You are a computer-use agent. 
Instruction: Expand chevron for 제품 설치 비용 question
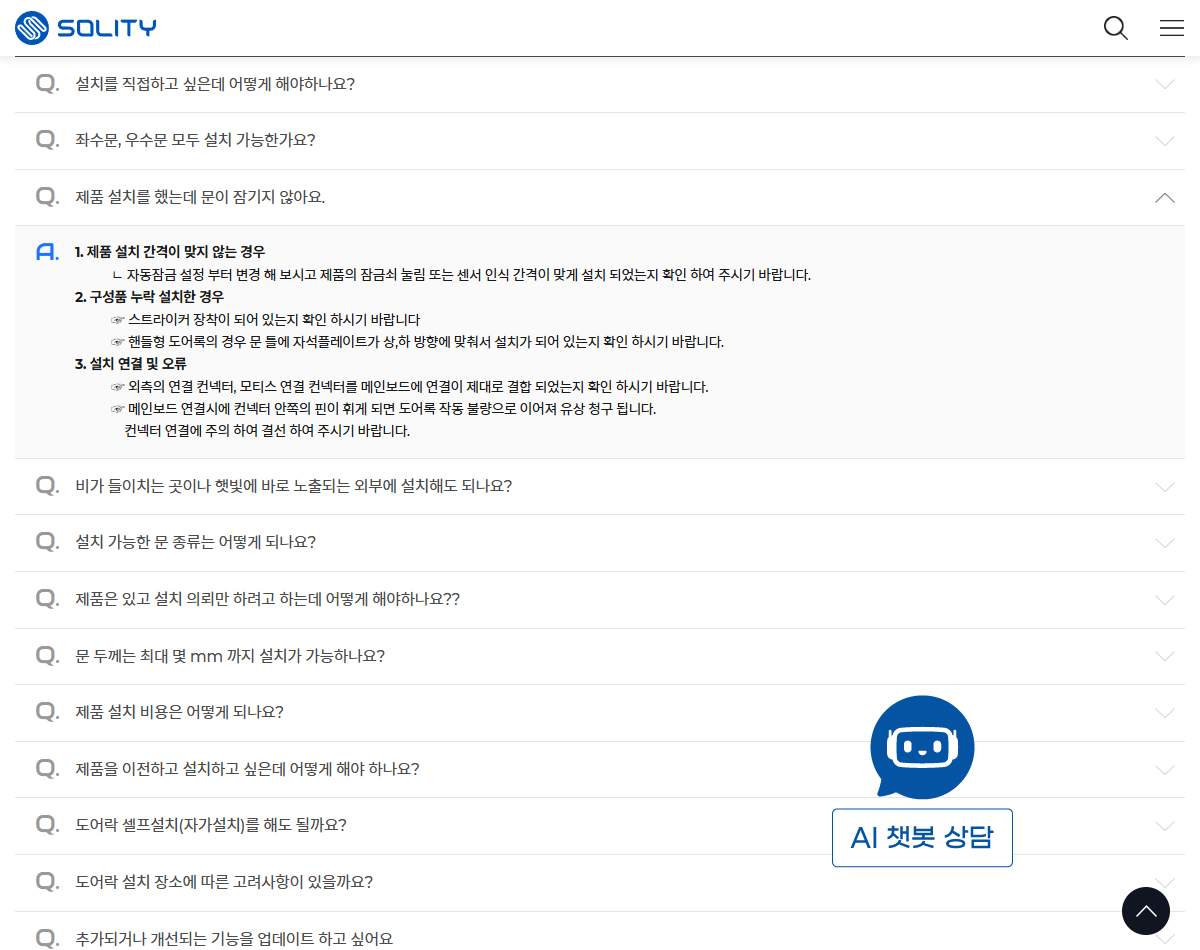click(1165, 713)
